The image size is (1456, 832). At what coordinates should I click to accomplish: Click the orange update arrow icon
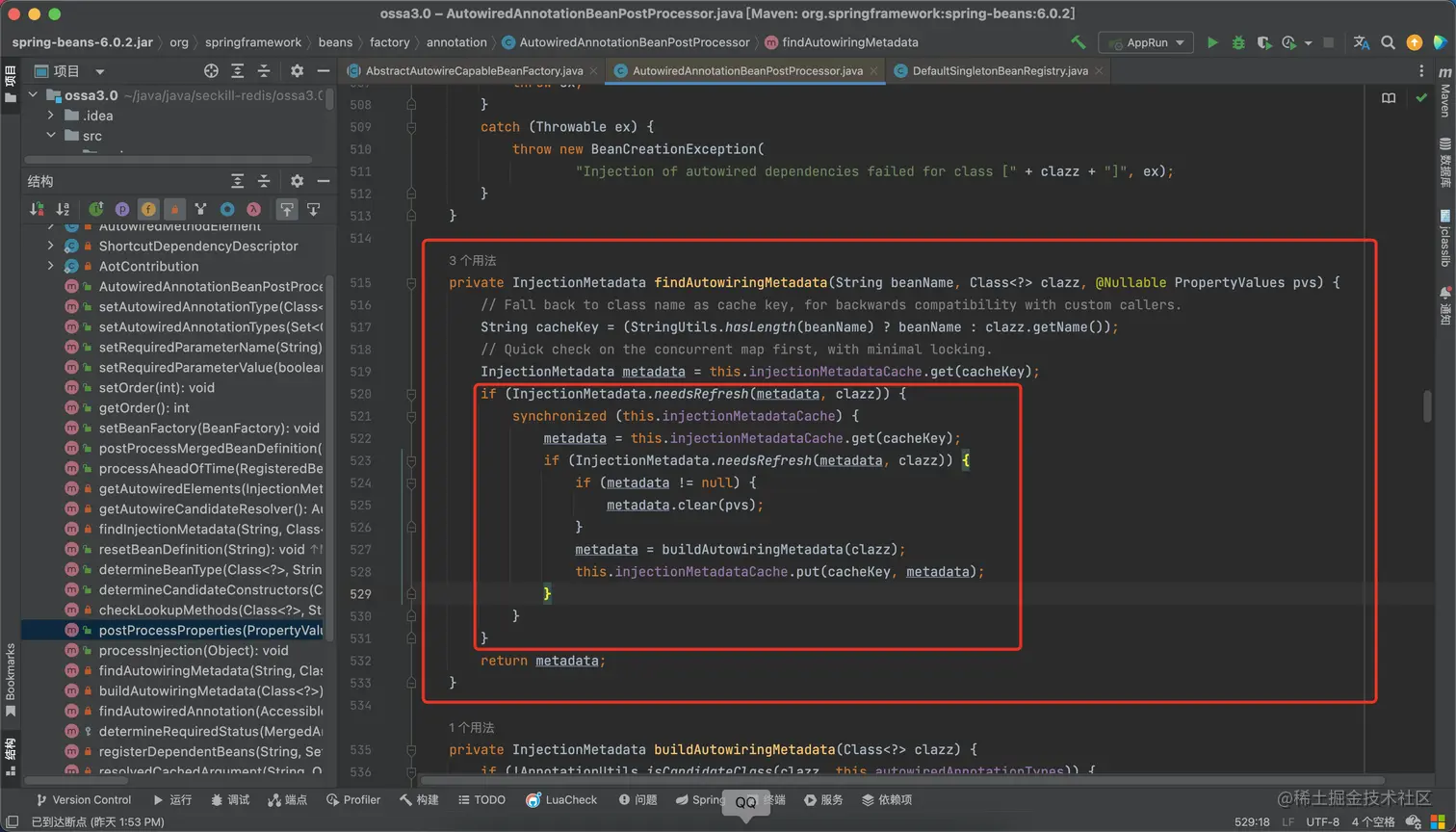[1414, 42]
